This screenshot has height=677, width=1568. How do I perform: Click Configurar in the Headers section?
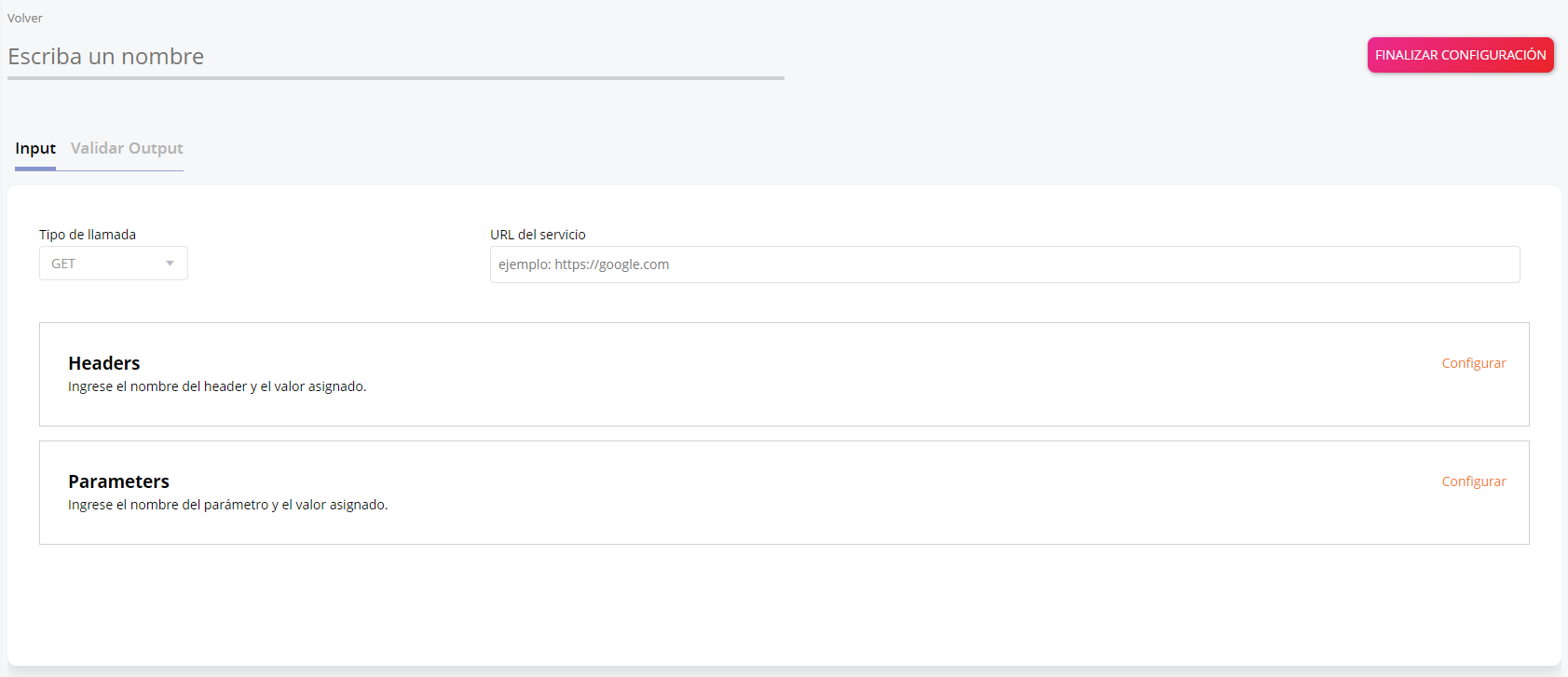pyautogui.click(x=1473, y=363)
